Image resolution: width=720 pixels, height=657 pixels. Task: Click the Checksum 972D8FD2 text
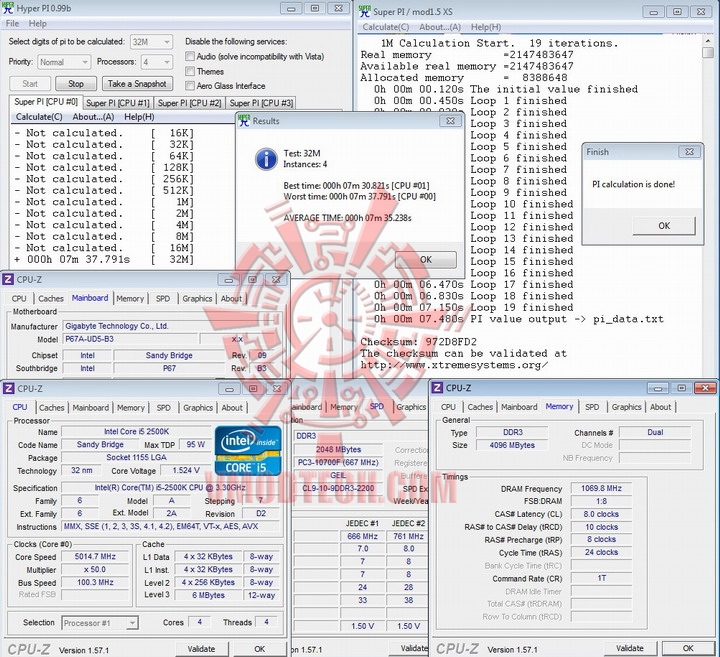(418, 342)
